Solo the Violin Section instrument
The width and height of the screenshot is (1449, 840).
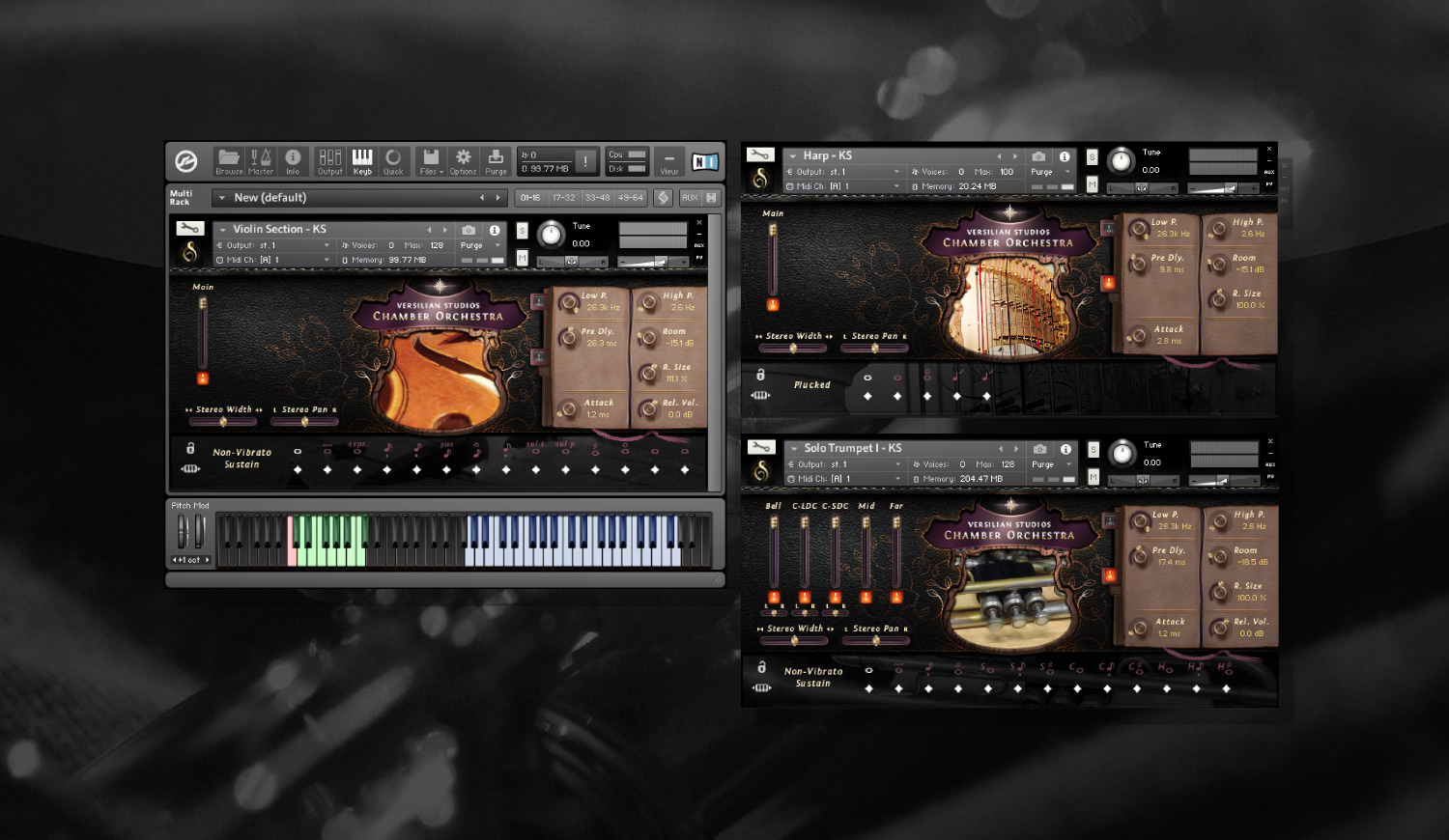[x=523, y=231]
